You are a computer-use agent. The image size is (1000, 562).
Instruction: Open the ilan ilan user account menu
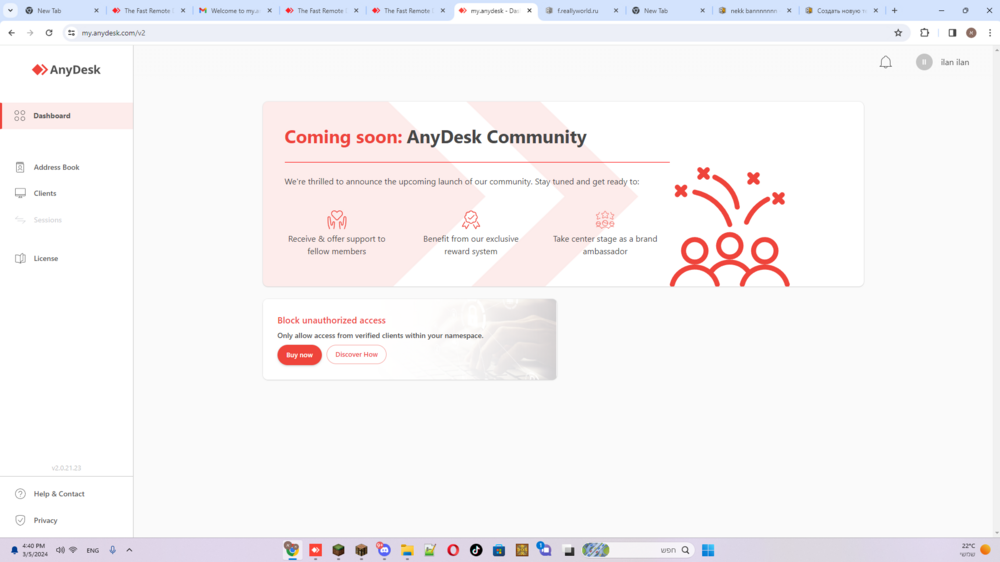point(943,62)
